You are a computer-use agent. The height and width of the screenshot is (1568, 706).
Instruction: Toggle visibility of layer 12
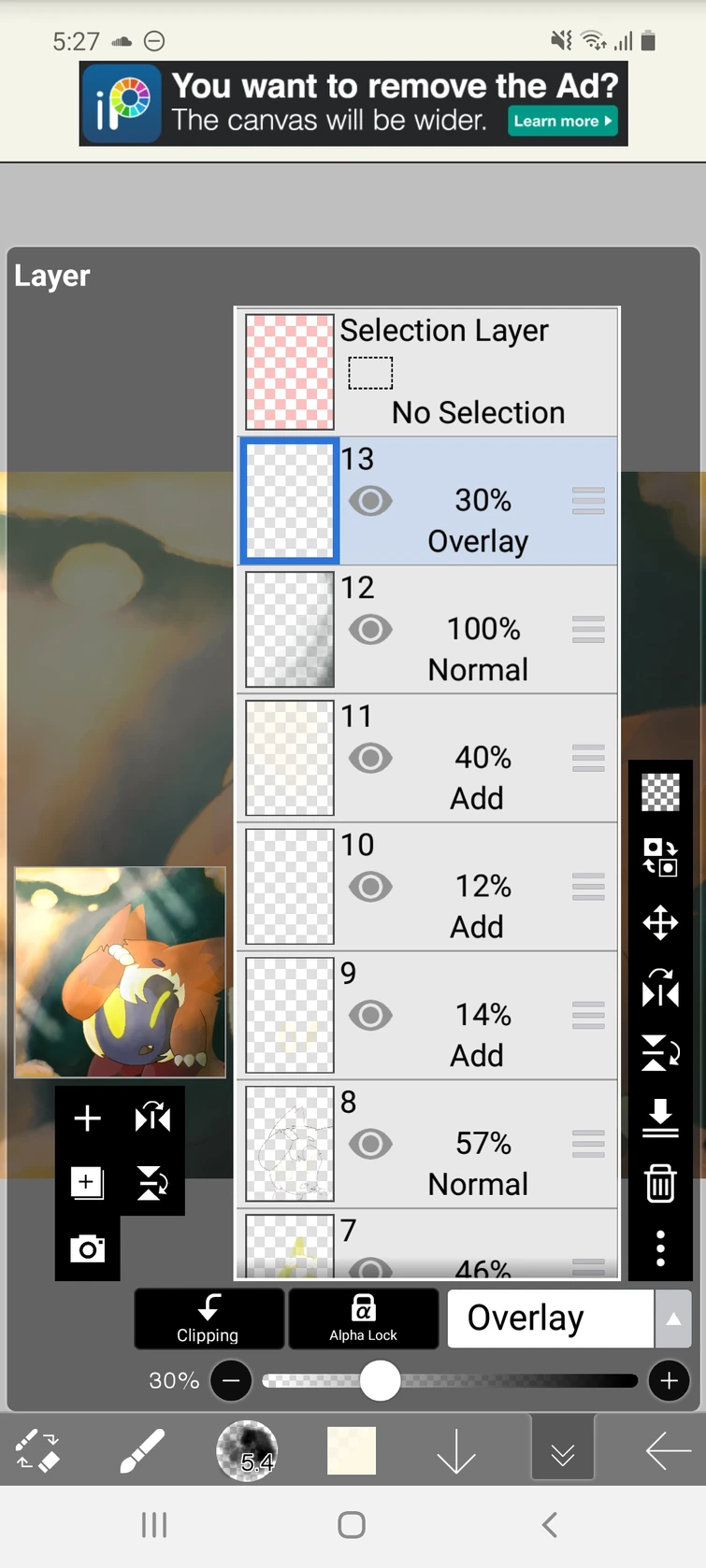pyautogui.click(x=370, y=630)
